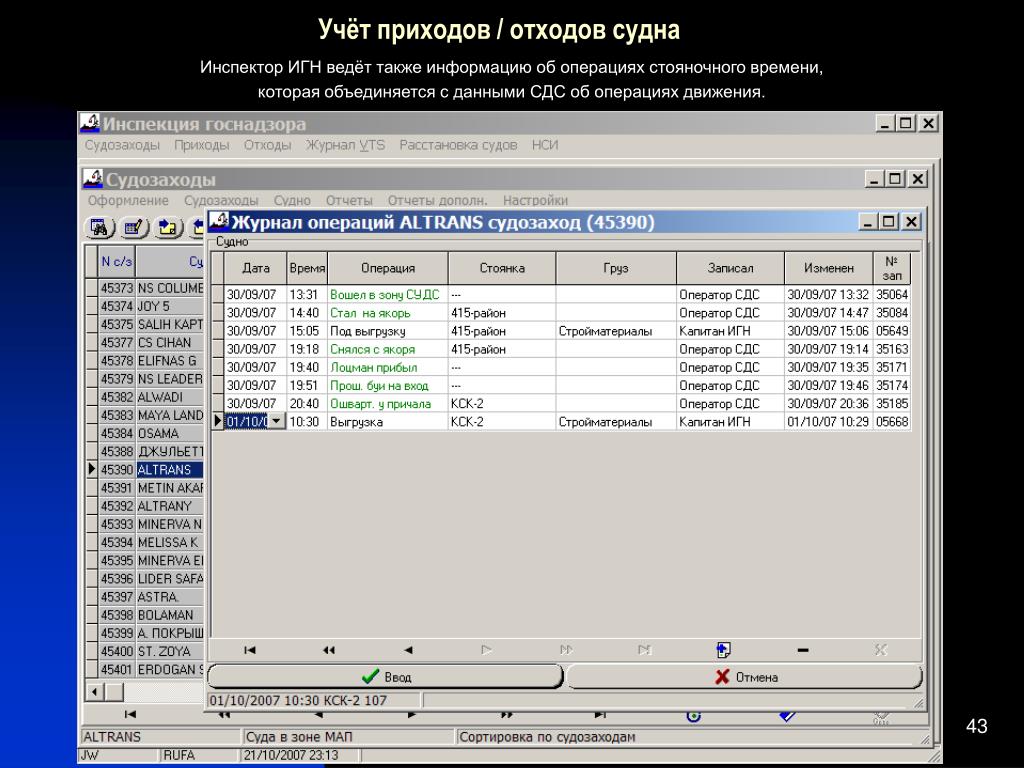This screenshot has height=768, width=1024.
Task: Click the 'Капитан ИГН' cell in 15:05 row
Action: 730,331
